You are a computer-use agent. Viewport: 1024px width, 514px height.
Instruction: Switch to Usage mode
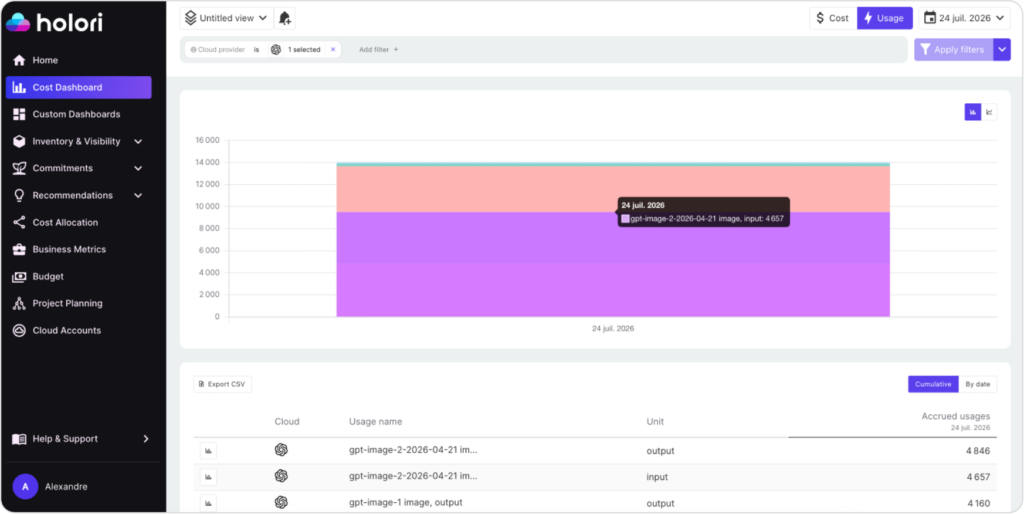[884, 18]
